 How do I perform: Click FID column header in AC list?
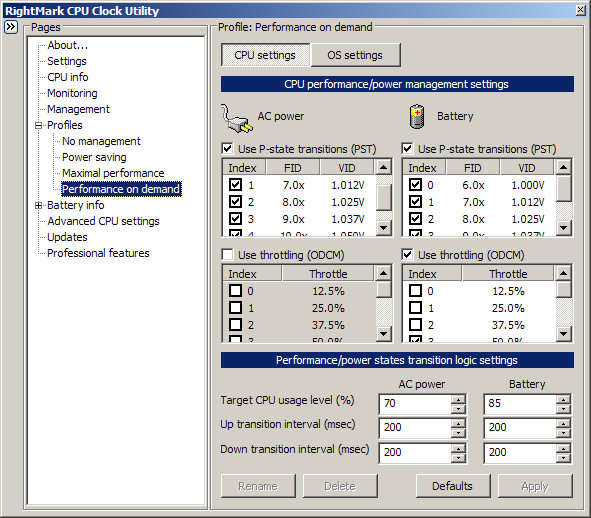pos(293,168)
